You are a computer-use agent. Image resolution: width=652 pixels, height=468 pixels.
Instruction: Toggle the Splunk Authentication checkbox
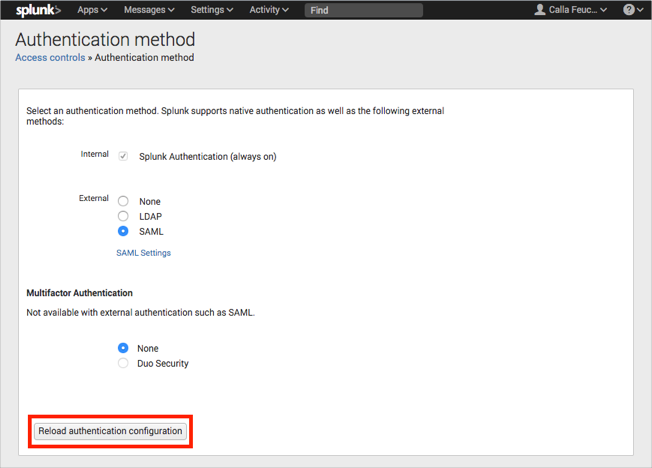coord(123,157)
